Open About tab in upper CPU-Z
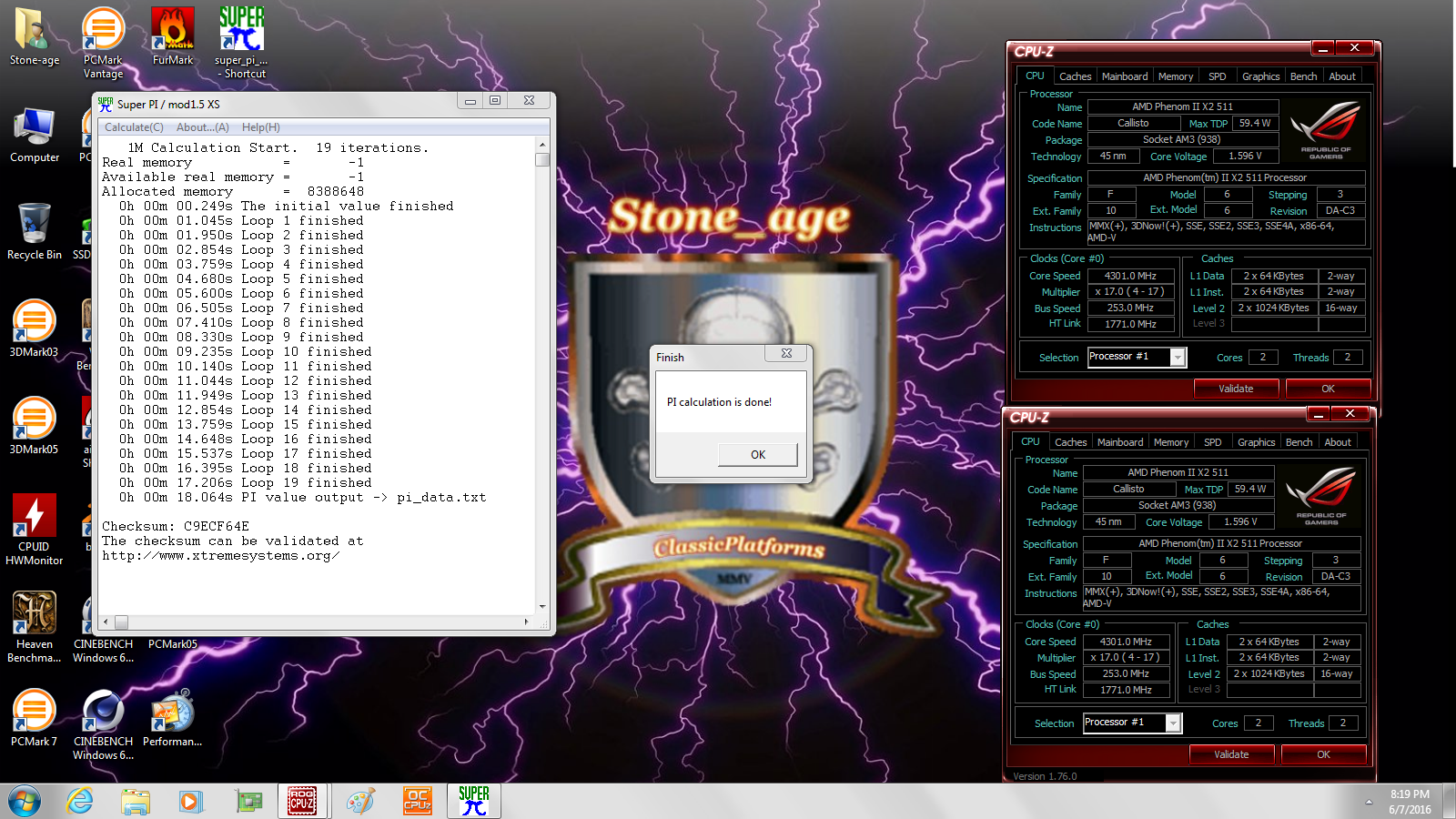 (1342, 76)
